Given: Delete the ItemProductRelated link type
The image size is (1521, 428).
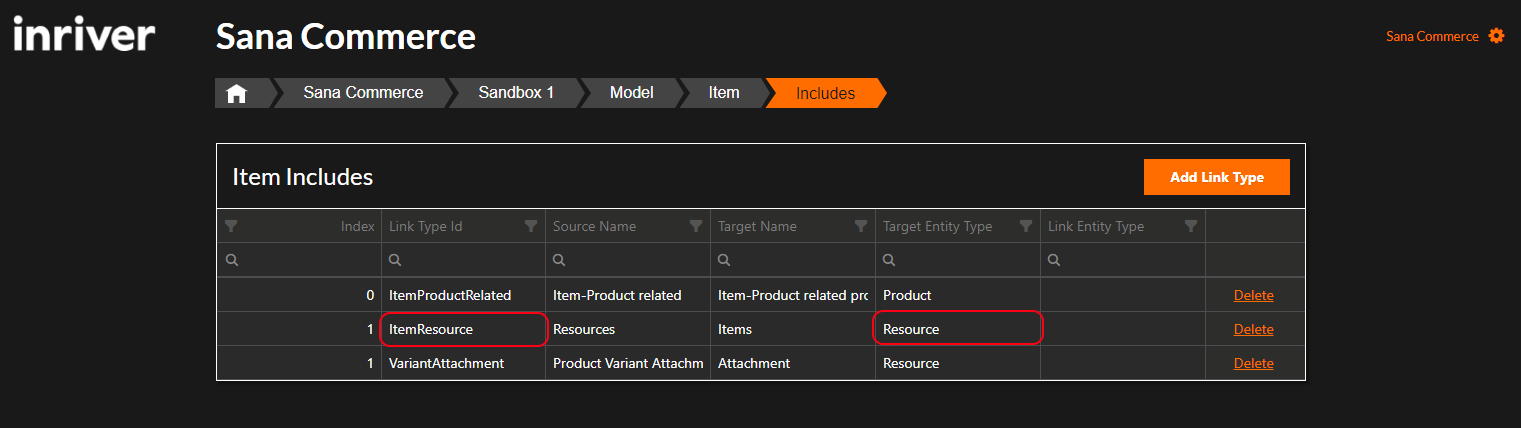Looking at the screenshot, I should 1254,295.
